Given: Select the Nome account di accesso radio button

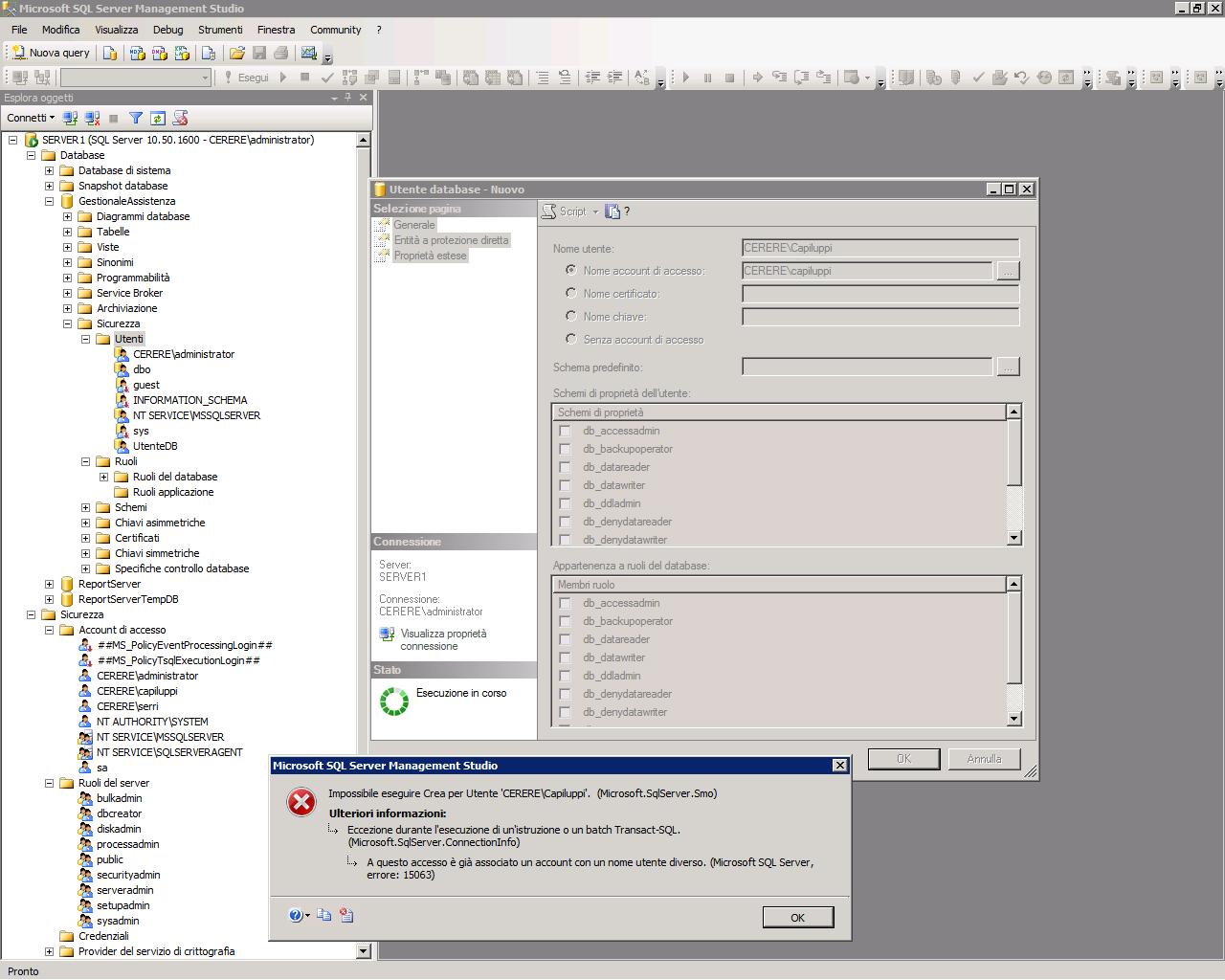Looking at the screenshot, I should [x=571, y=270].
